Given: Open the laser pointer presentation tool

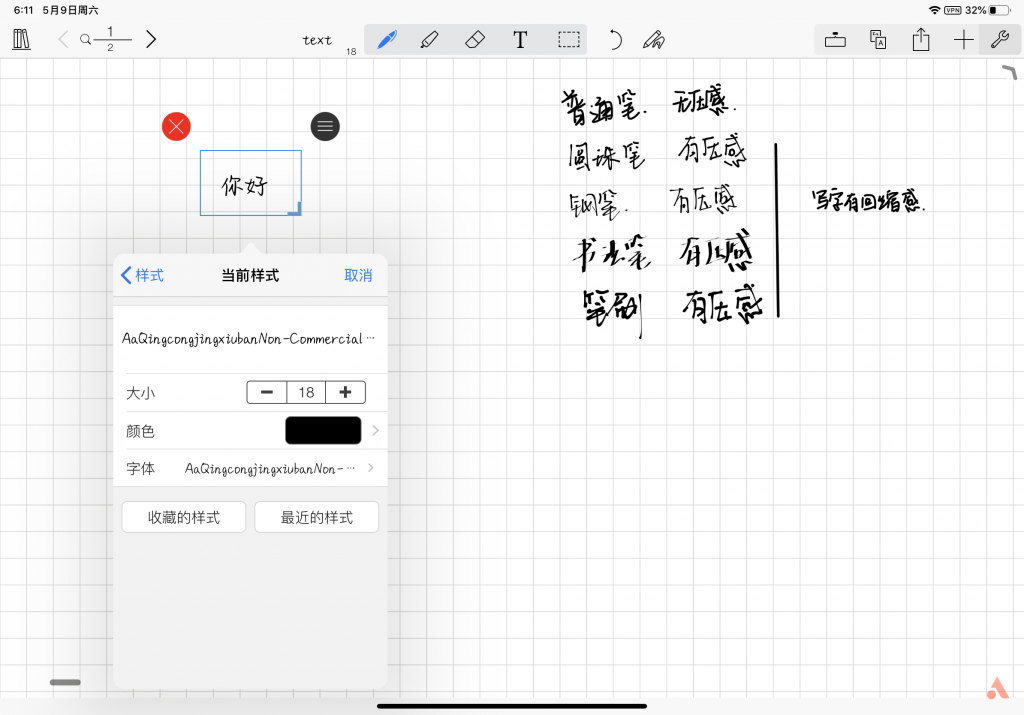Looking at the screenshot, I should click(x=835, y=39).
